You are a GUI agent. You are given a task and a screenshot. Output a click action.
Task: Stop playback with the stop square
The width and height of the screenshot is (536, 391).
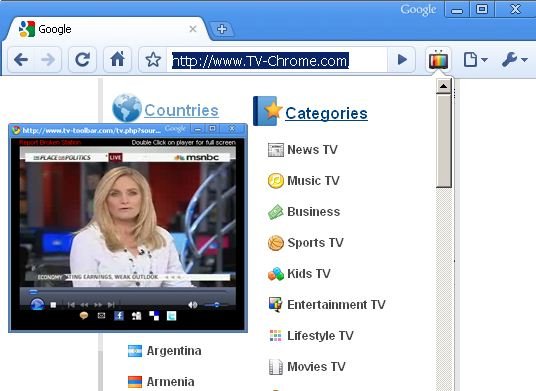point(53,305)
